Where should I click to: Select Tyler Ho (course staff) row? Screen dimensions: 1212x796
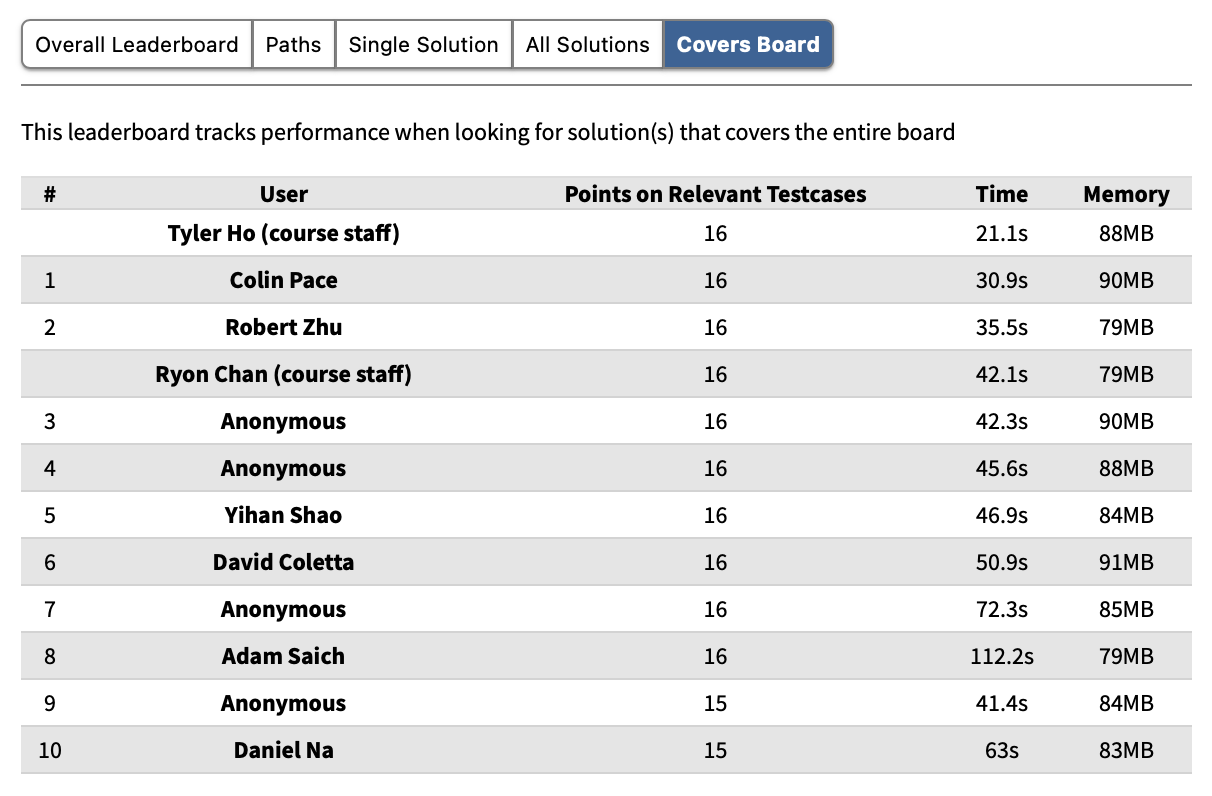tap(284, 233)
